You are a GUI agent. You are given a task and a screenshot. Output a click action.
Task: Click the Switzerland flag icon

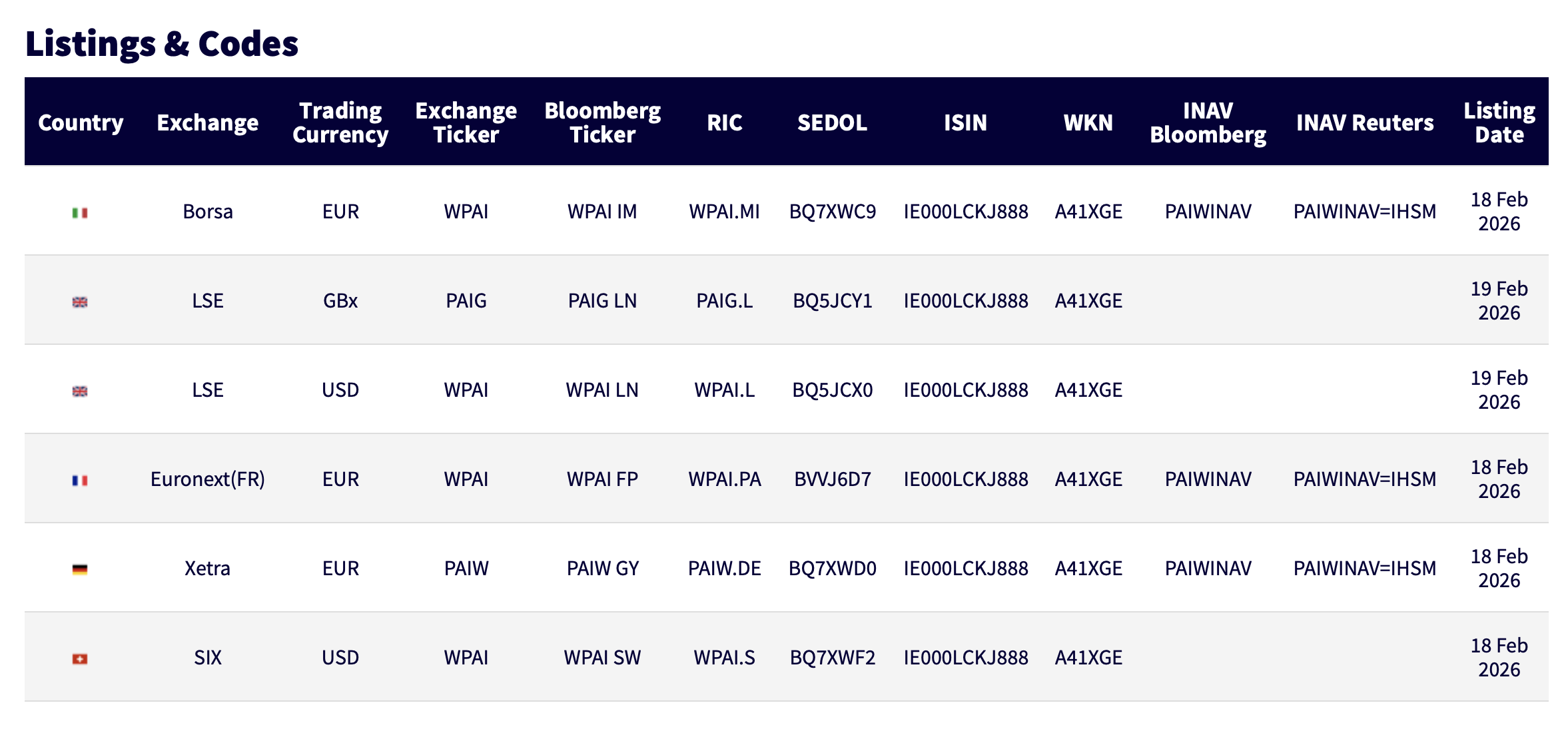pyautogui.click(x=80, y=658)
